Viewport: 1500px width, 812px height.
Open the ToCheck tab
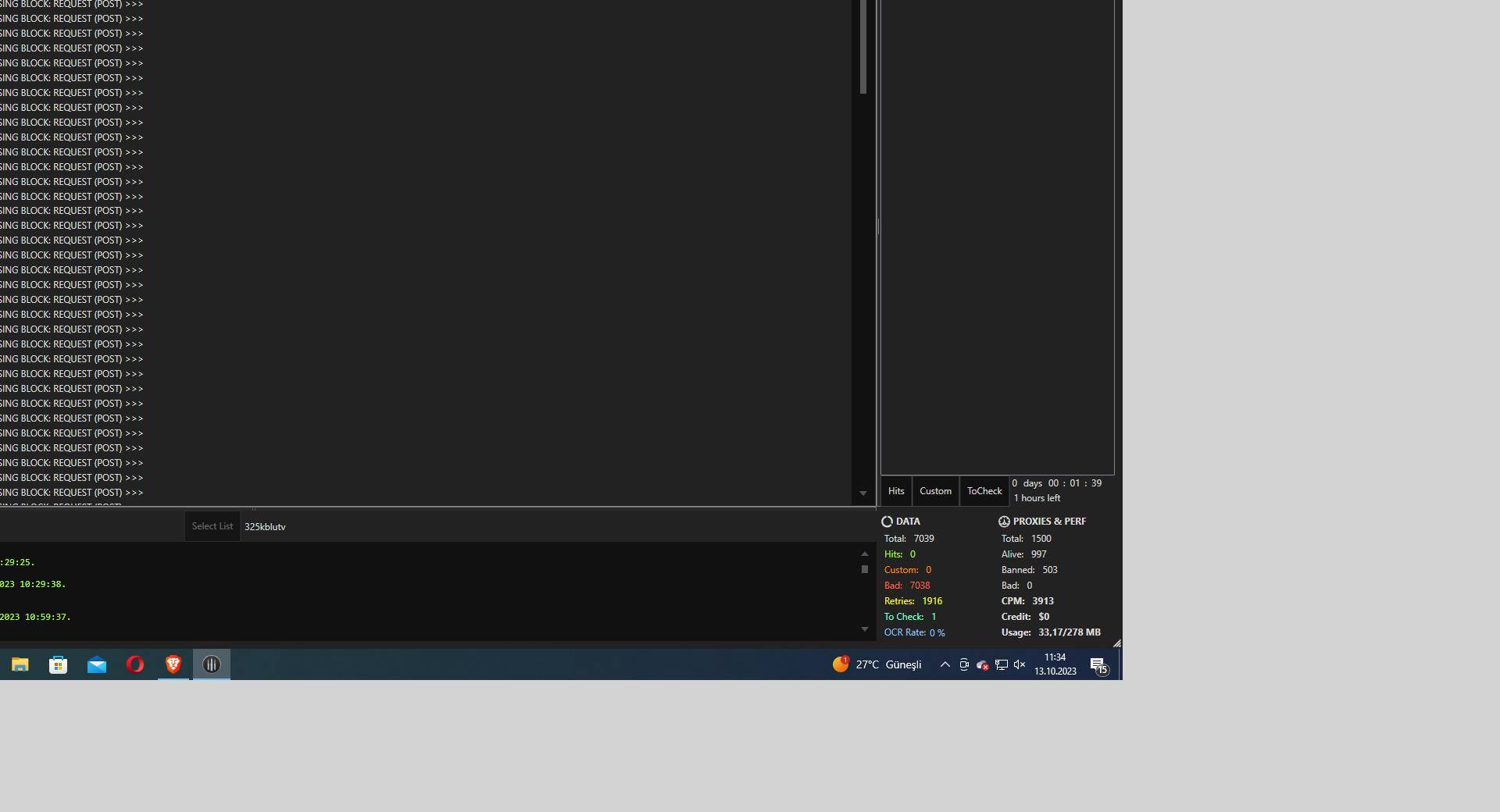point(984,491)
